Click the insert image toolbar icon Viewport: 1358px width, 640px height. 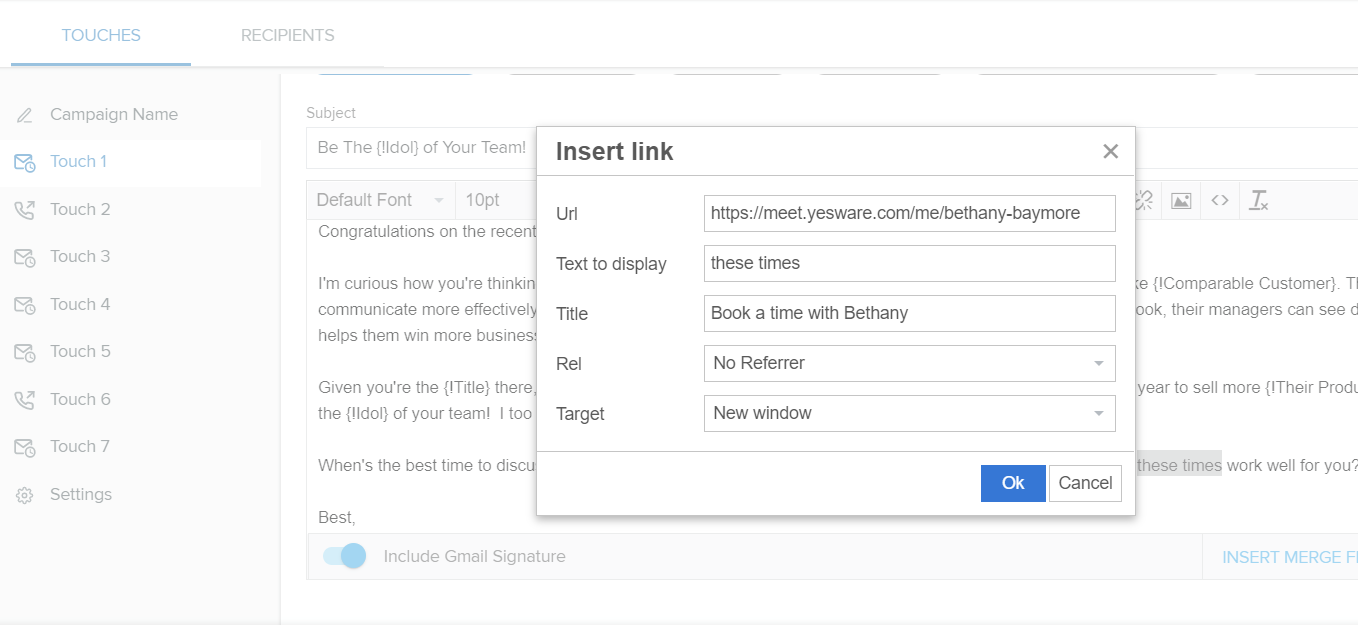click(1181, 200)
